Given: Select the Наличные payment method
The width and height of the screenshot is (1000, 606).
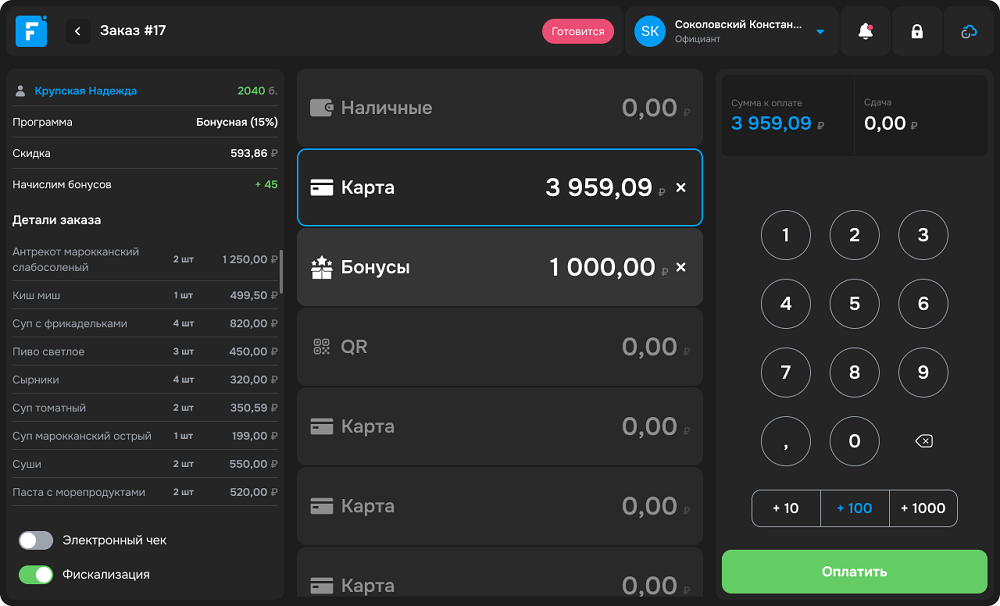Looking at the screenshot, I should [499, 108].
